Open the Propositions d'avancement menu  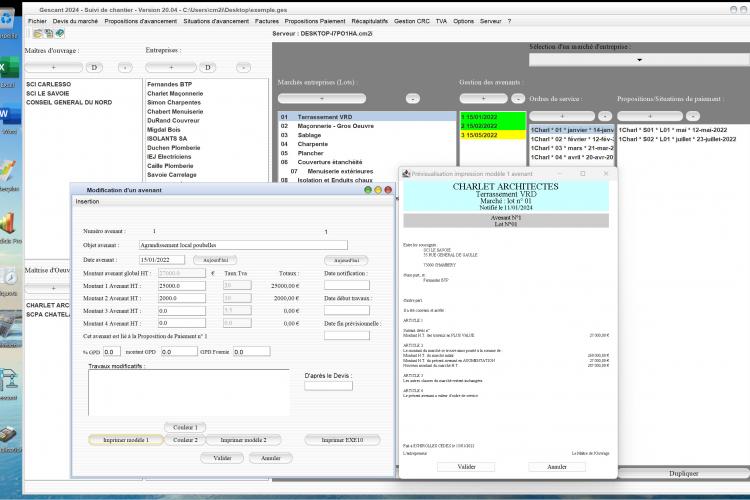pyautogui.click(x=141, y=21)
